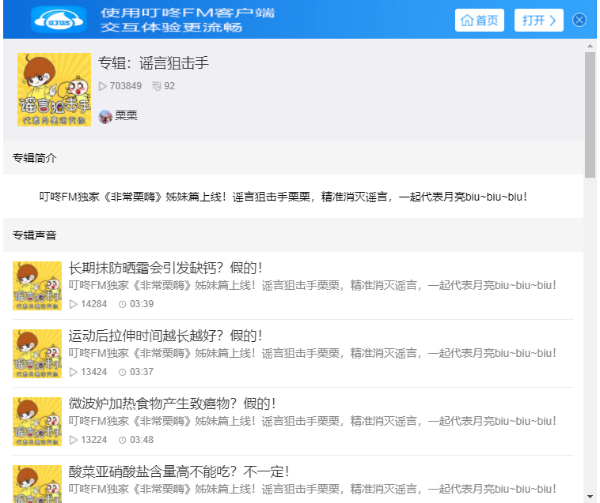The width and height of the screenshot is (600, 503).
Task: Open track 运动后拉伸时间越长越好？假的！
Action: pos(165,335)
